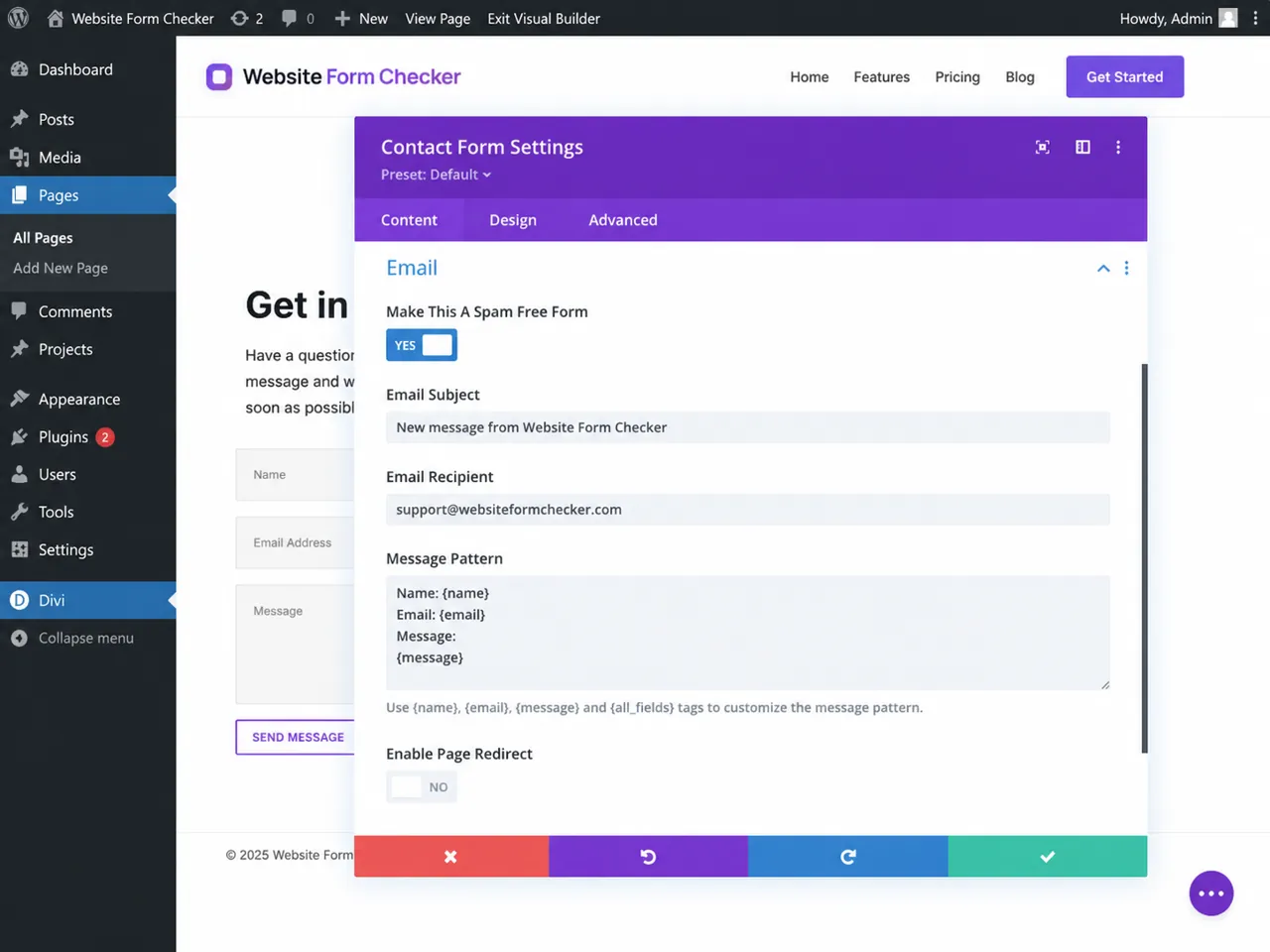
Task: Click the Email Address field on the page form
Action: pos(296,542)
